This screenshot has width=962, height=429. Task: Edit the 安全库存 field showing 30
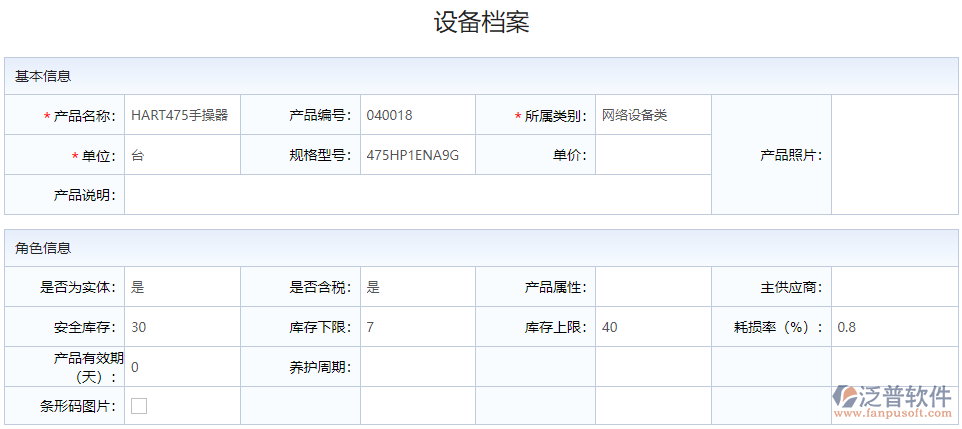click(182, 327)
